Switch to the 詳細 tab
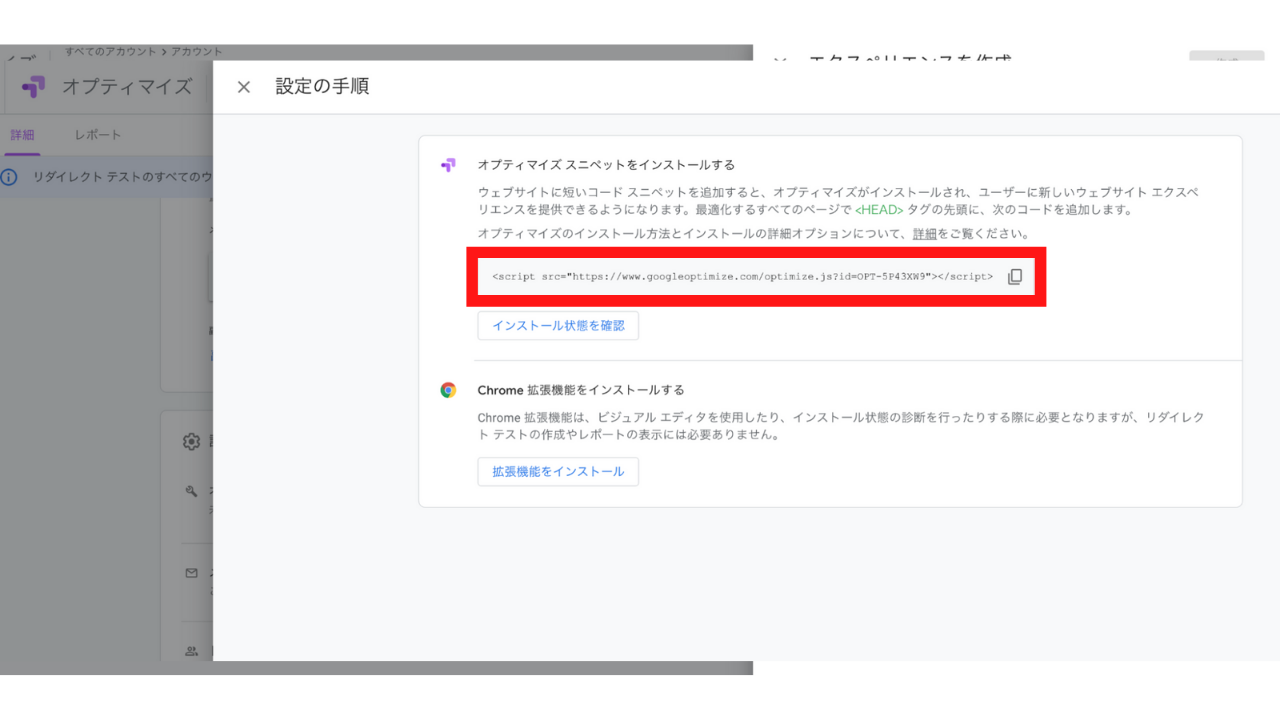1280x720 pixels. tap(22, 135)
